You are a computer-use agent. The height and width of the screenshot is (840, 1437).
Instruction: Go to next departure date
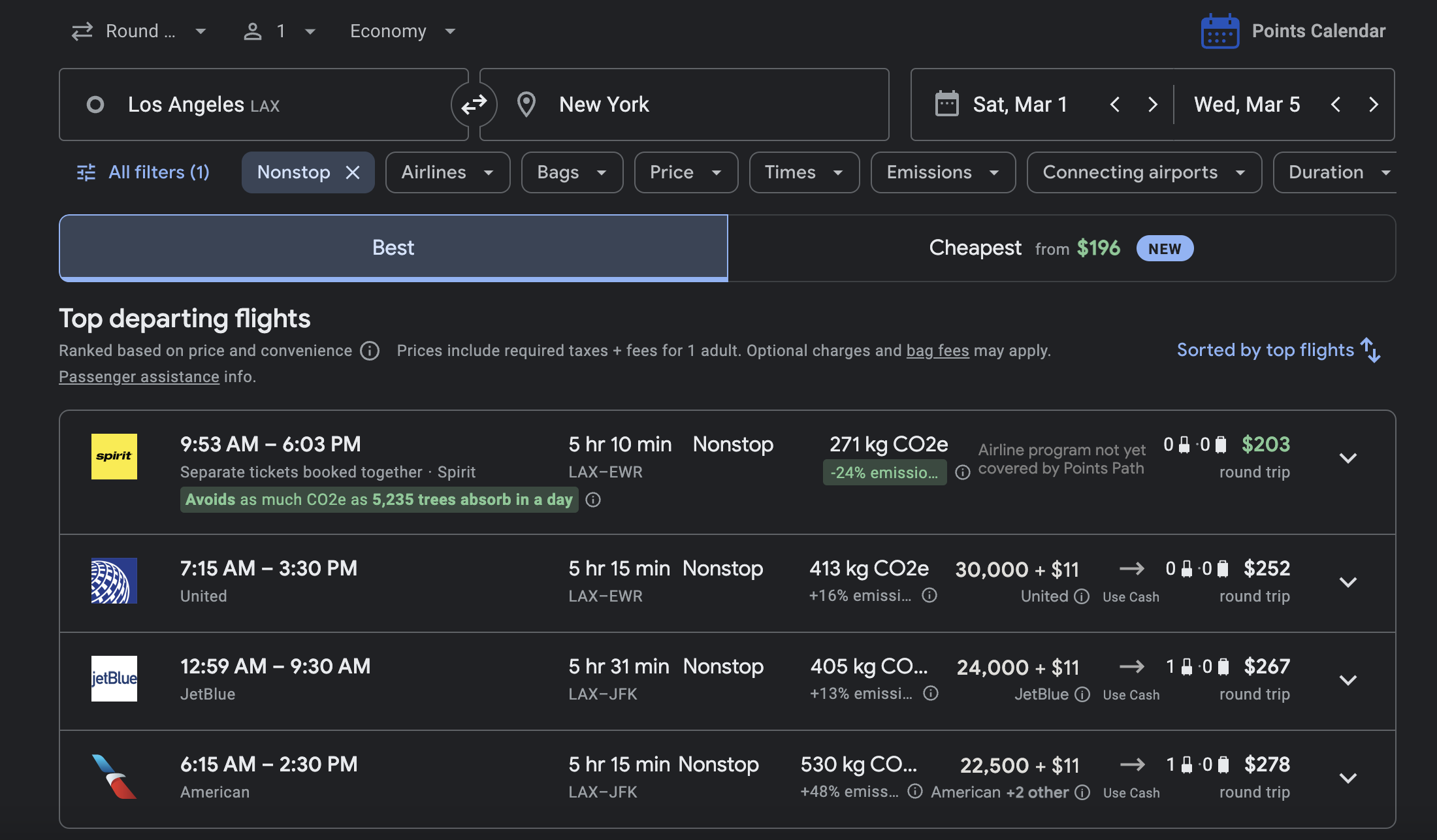(x=1153, y=105)
